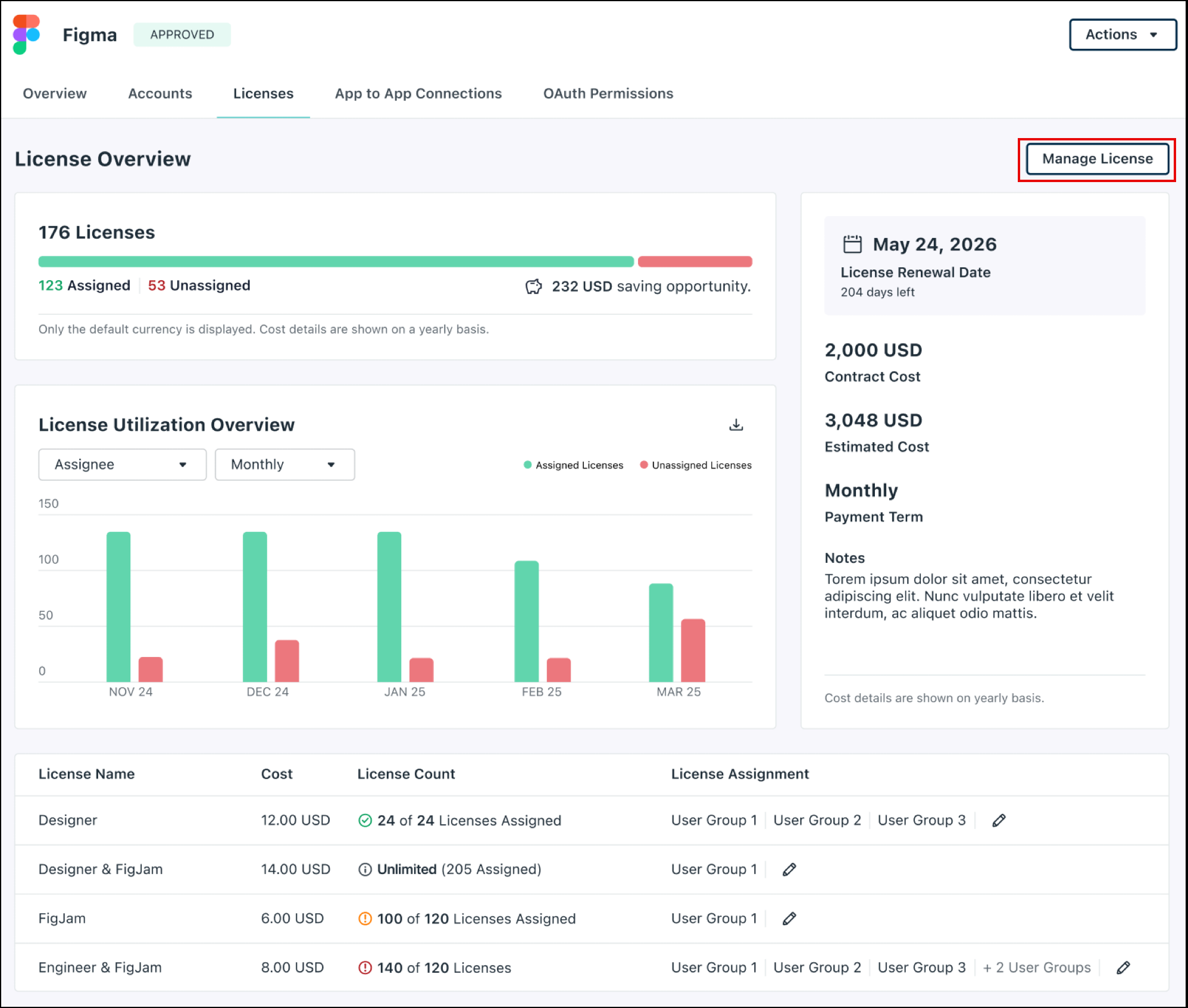Viewport: 1188px width, 1008px height.
Task: Click the green assigned licenses progress bar
Action: point(333,261)
